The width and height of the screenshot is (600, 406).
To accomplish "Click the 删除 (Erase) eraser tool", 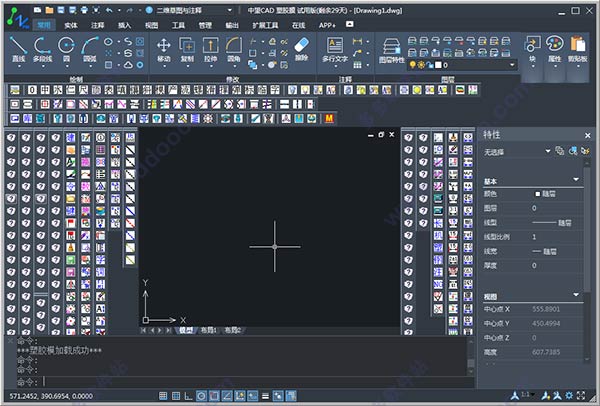I will (302, 49).
